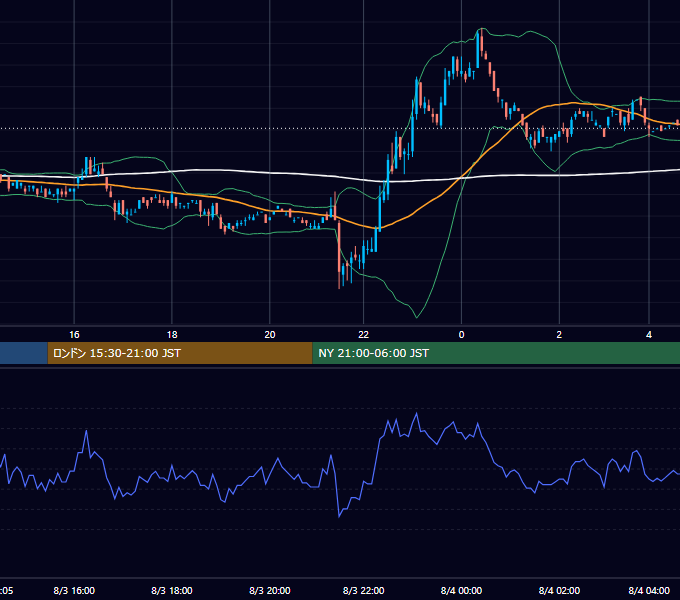Click the 4 hour label on chart axis
Screen dimensions: 680x600
tap(649, 334)
